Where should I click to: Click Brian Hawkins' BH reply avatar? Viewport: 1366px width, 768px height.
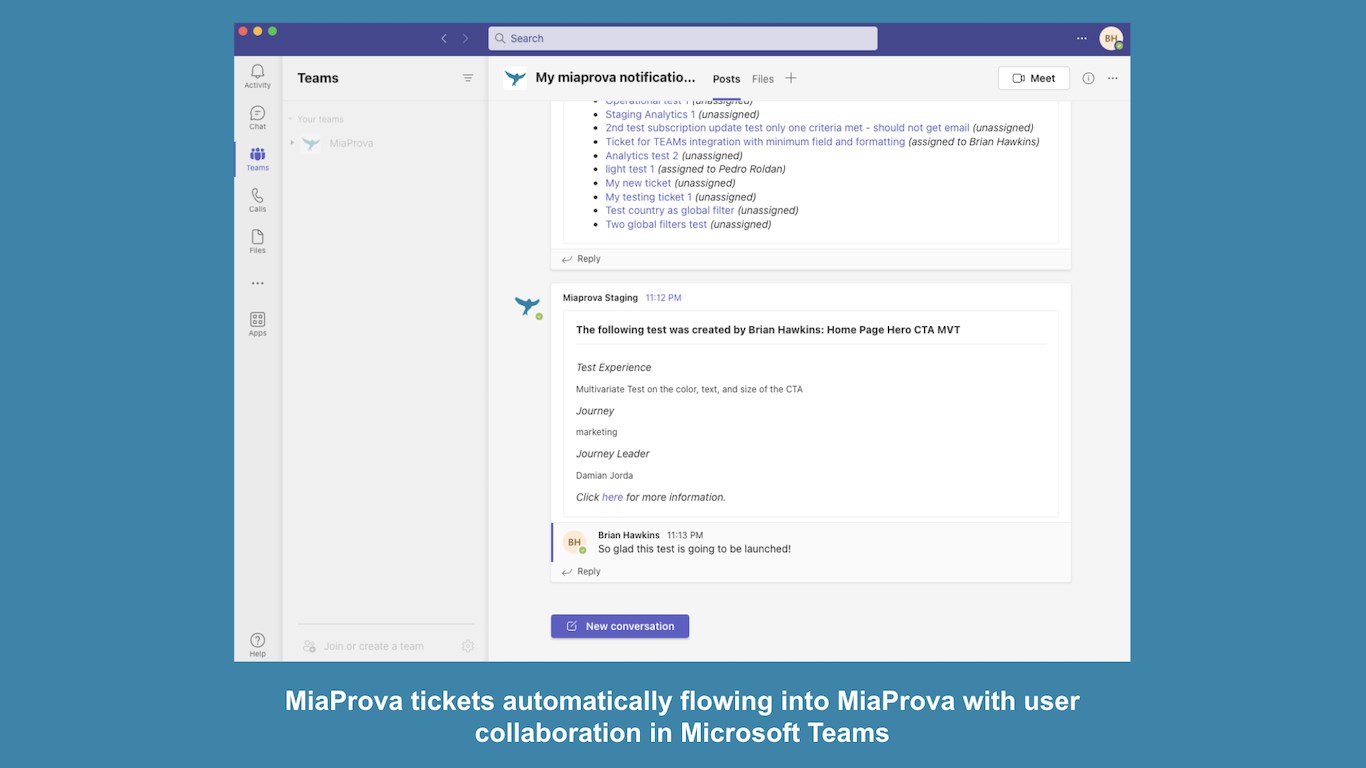tap(574, 542)
